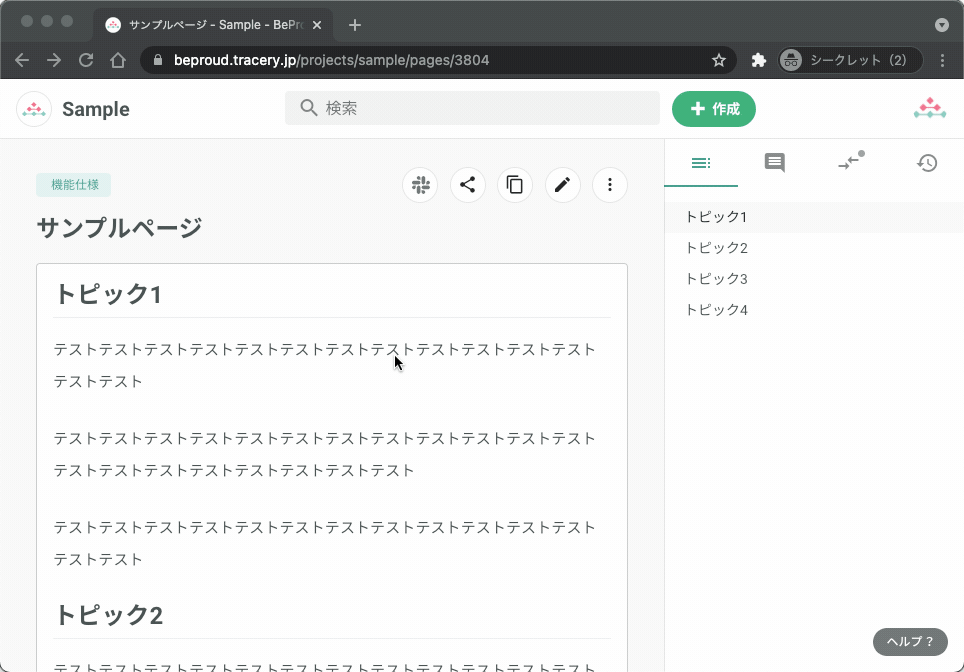Open the ヘルプ button at bottom right

[908, 641]
